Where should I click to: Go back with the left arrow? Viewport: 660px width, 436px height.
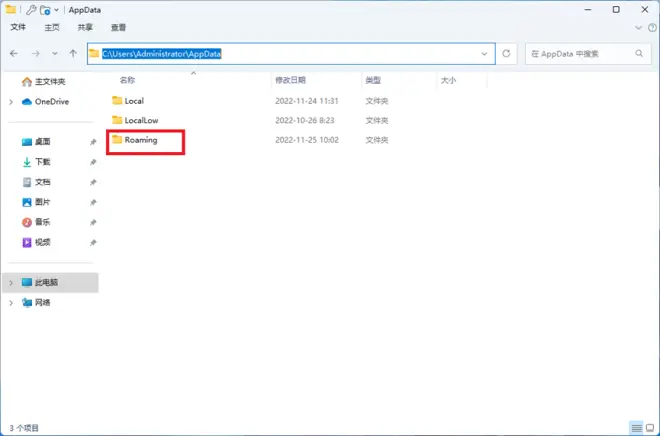coord(14,53)
